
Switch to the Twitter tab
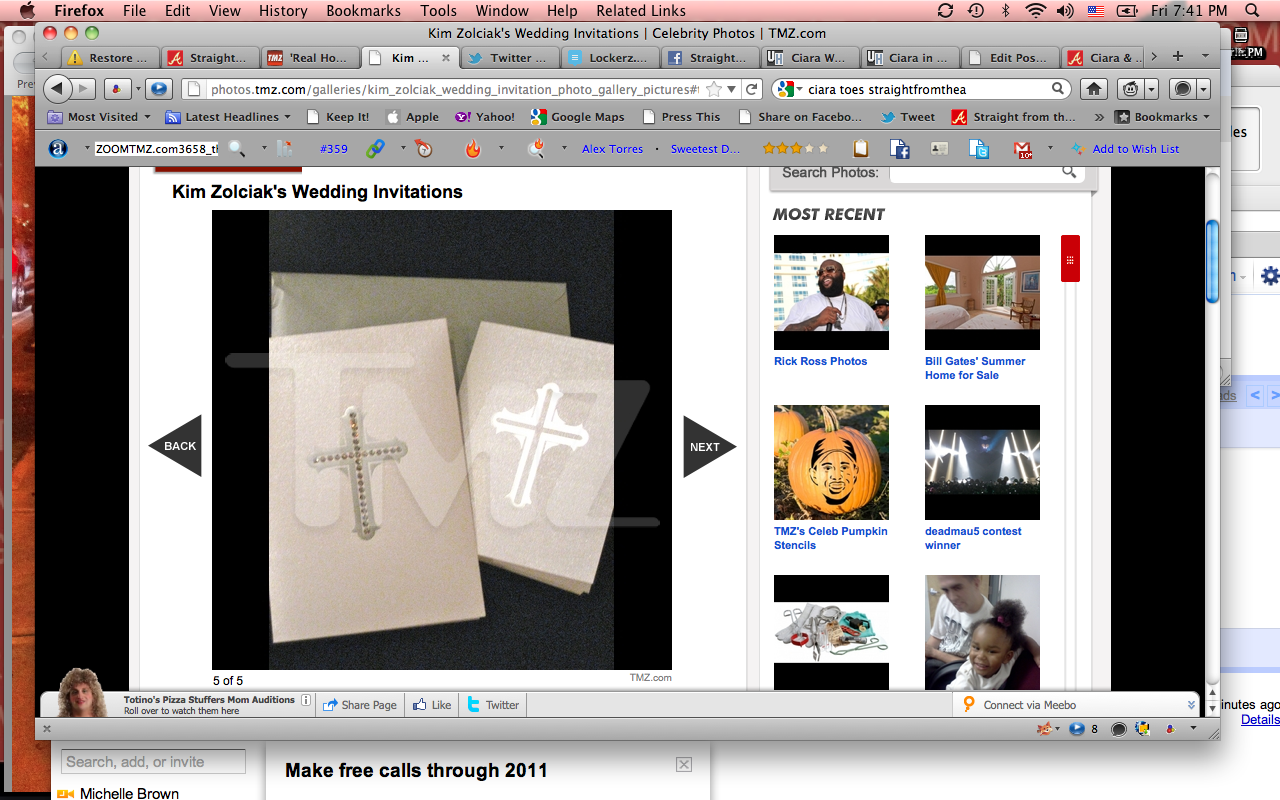click(x=510, y=58)
